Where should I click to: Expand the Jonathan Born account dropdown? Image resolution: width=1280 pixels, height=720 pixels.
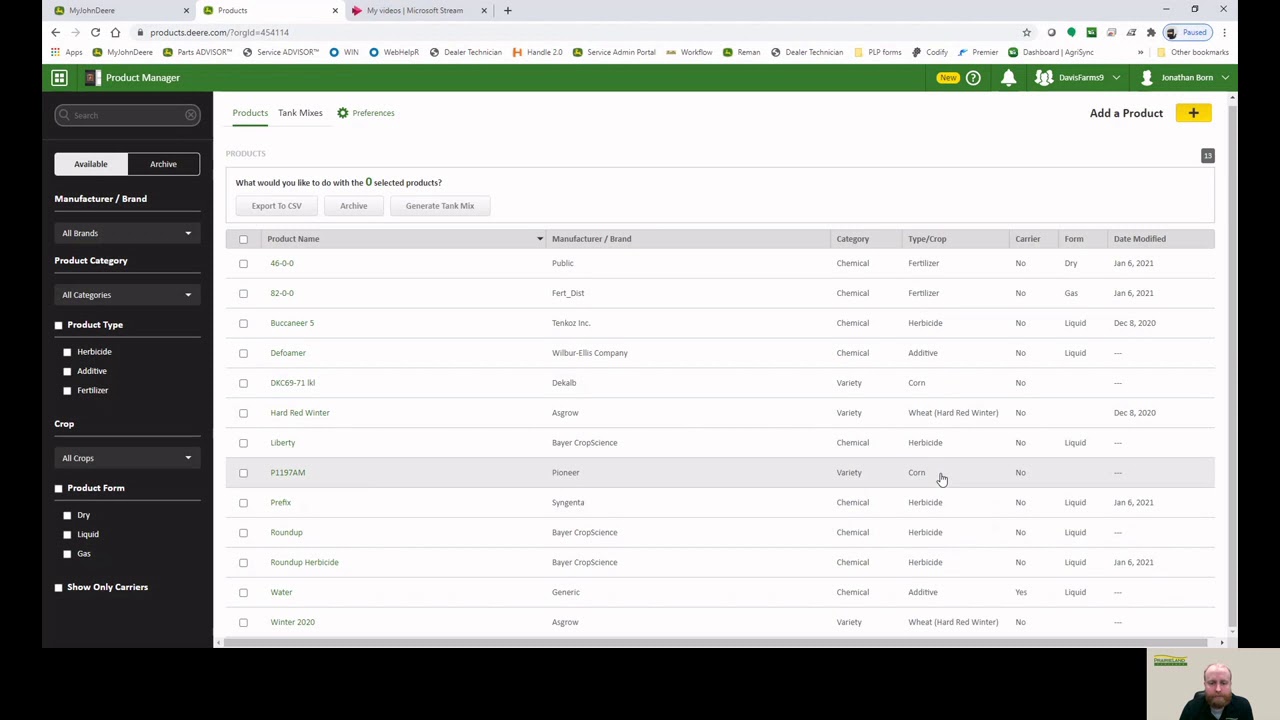1224,77
